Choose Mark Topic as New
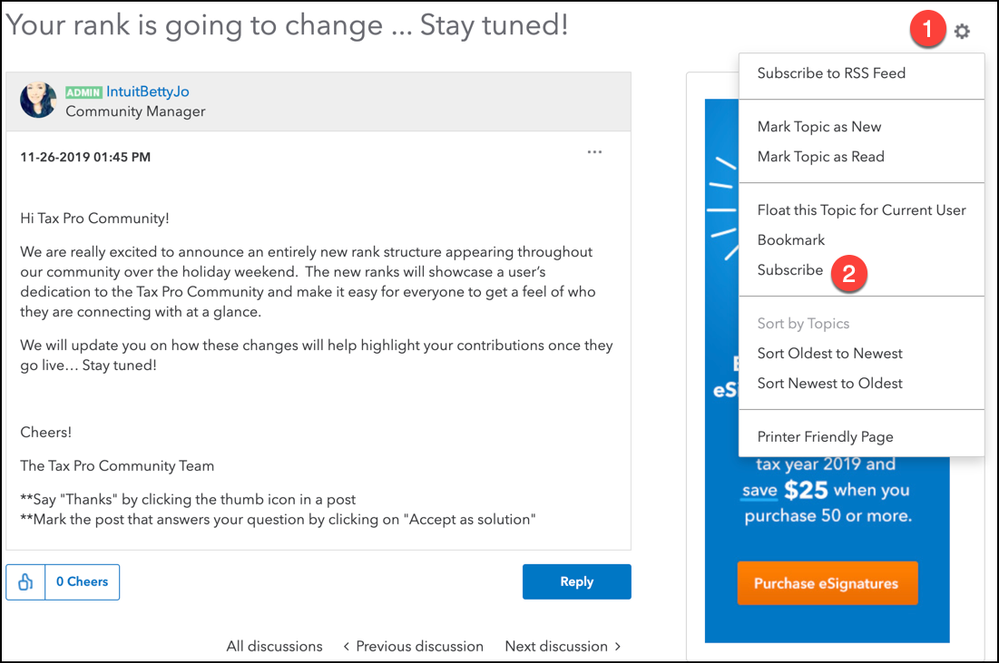Screen dimensions: 999x663 819,127
